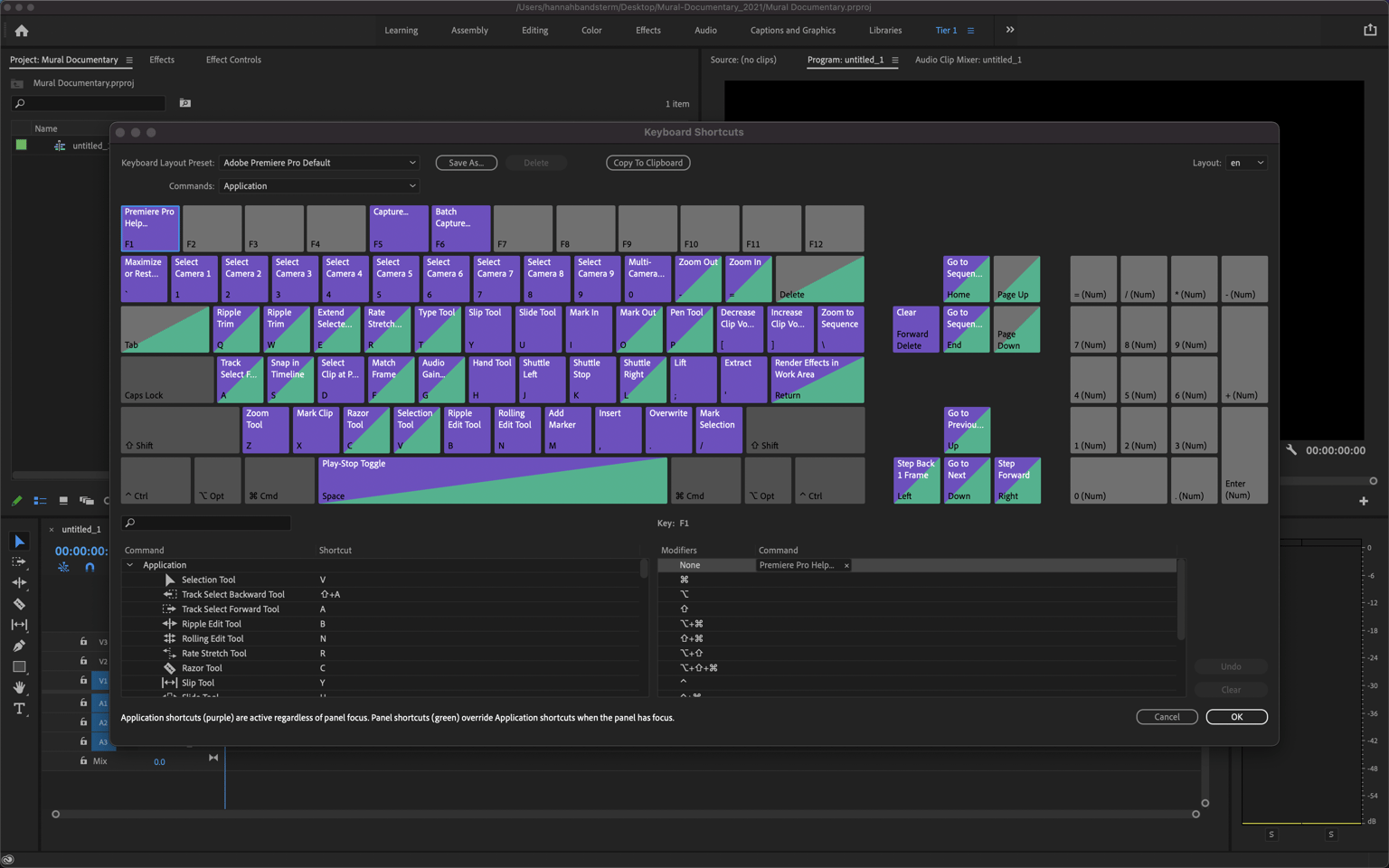
Task: Click the Home icon in the top bar
Action: 22,31
